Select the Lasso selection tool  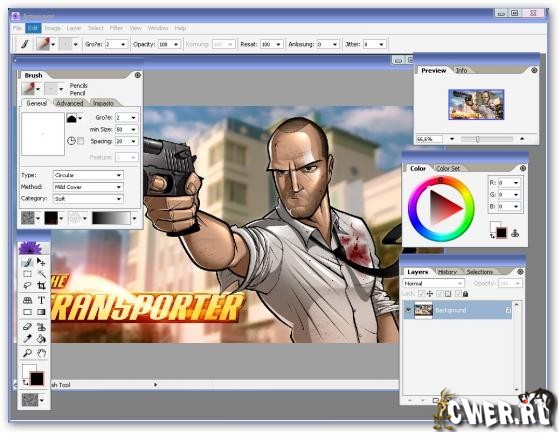(x=28, y=285)
